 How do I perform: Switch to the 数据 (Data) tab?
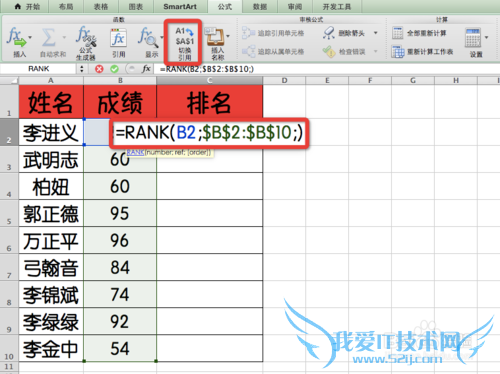(x=260, y=6)
